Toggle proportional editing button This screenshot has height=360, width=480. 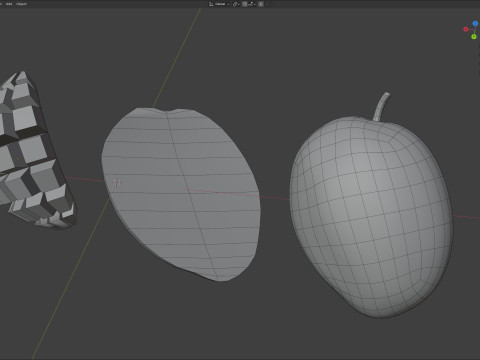(x=261, y=4)
